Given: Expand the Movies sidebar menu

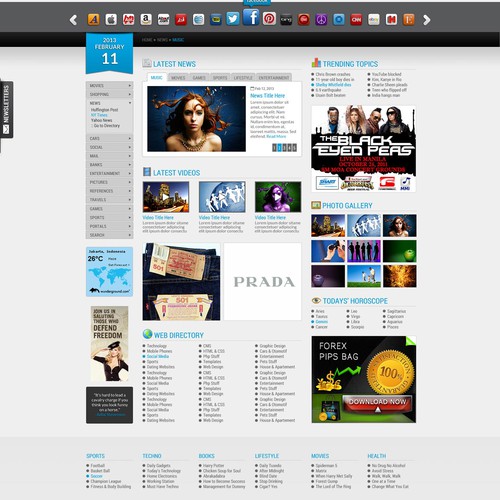Looking at the screenshot, I should coord(109,86).
